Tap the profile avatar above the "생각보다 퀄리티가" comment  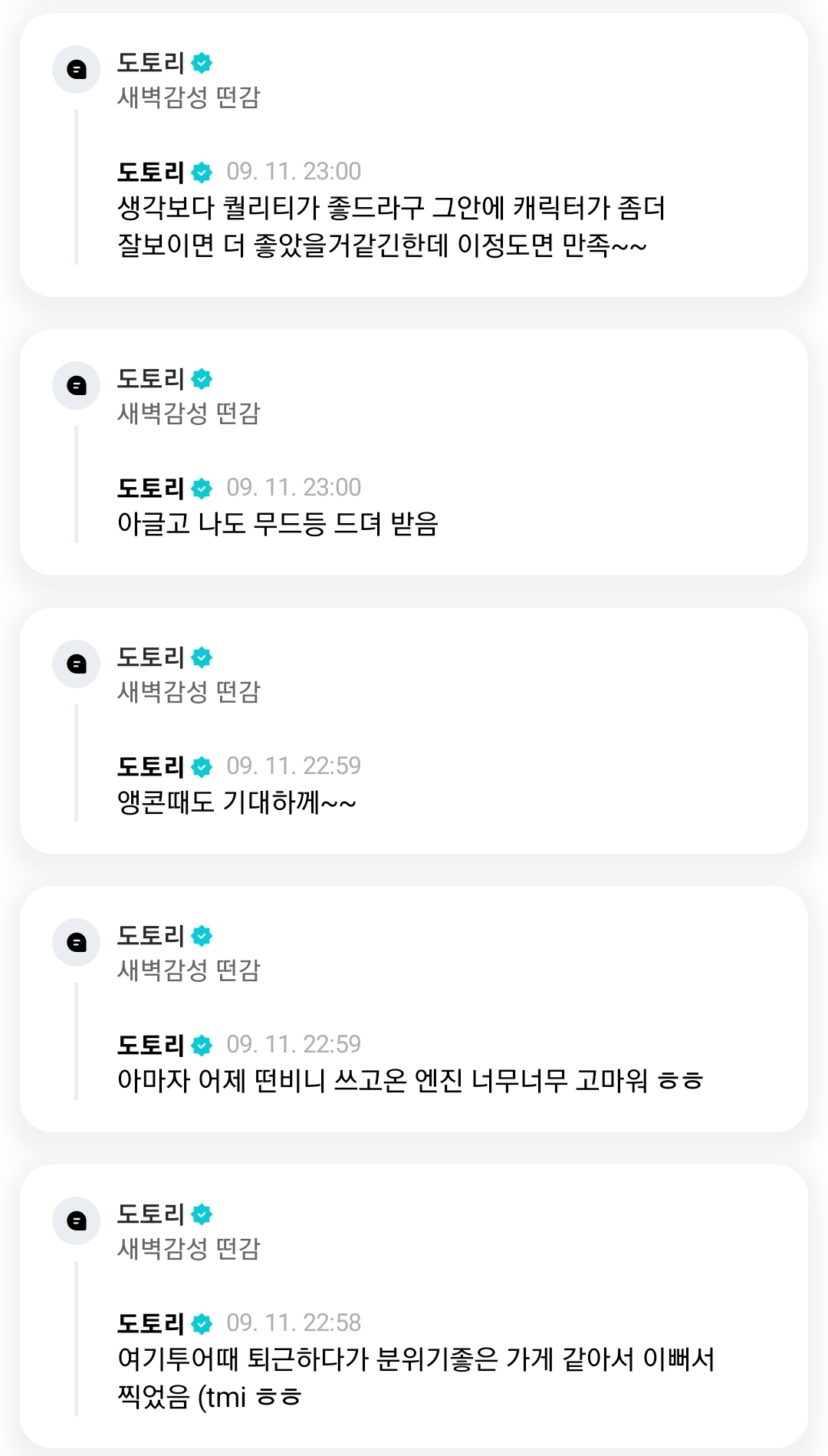click(76, 70)
